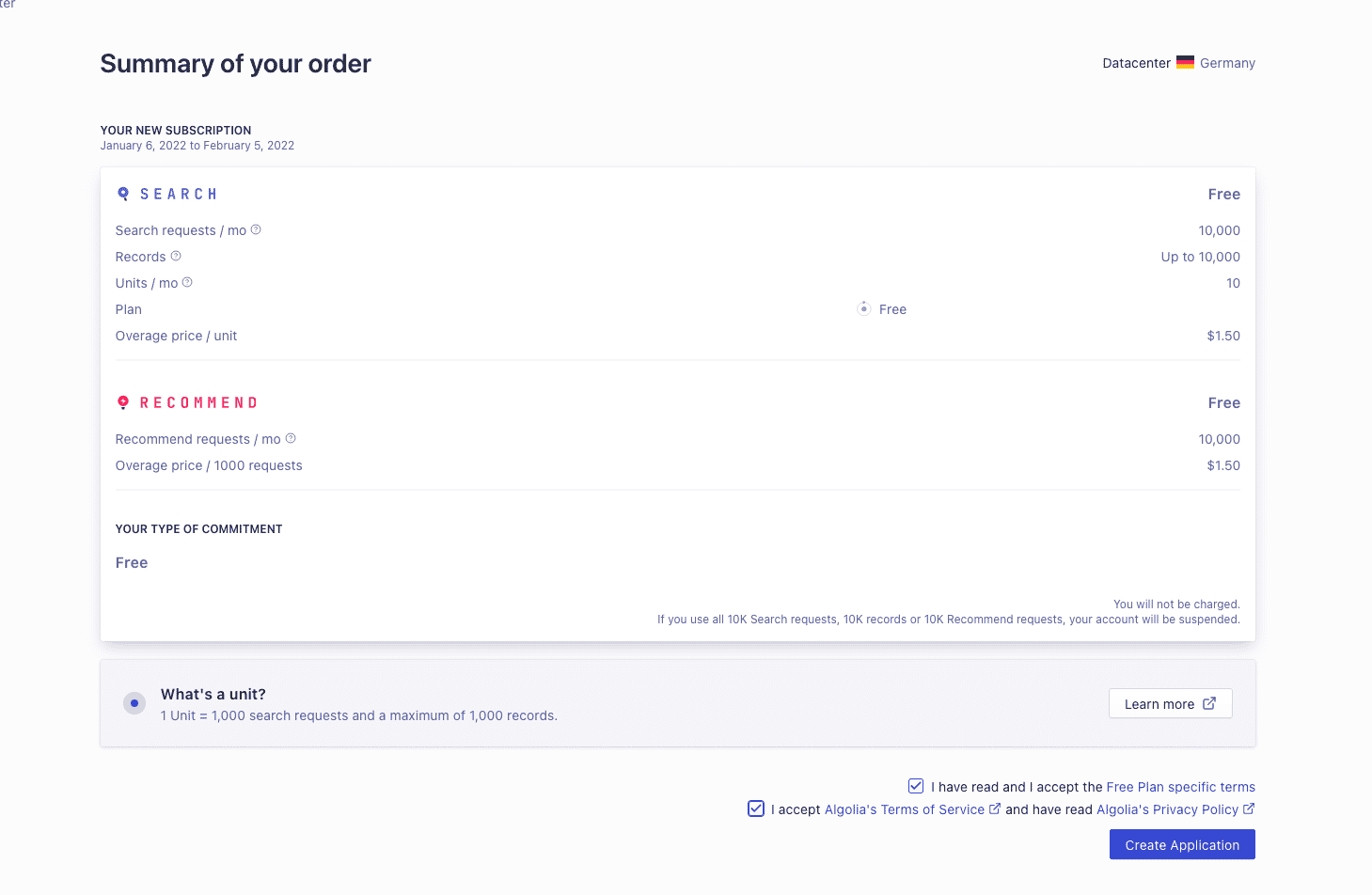Click the Learn more button

(x=1171, y=703)
